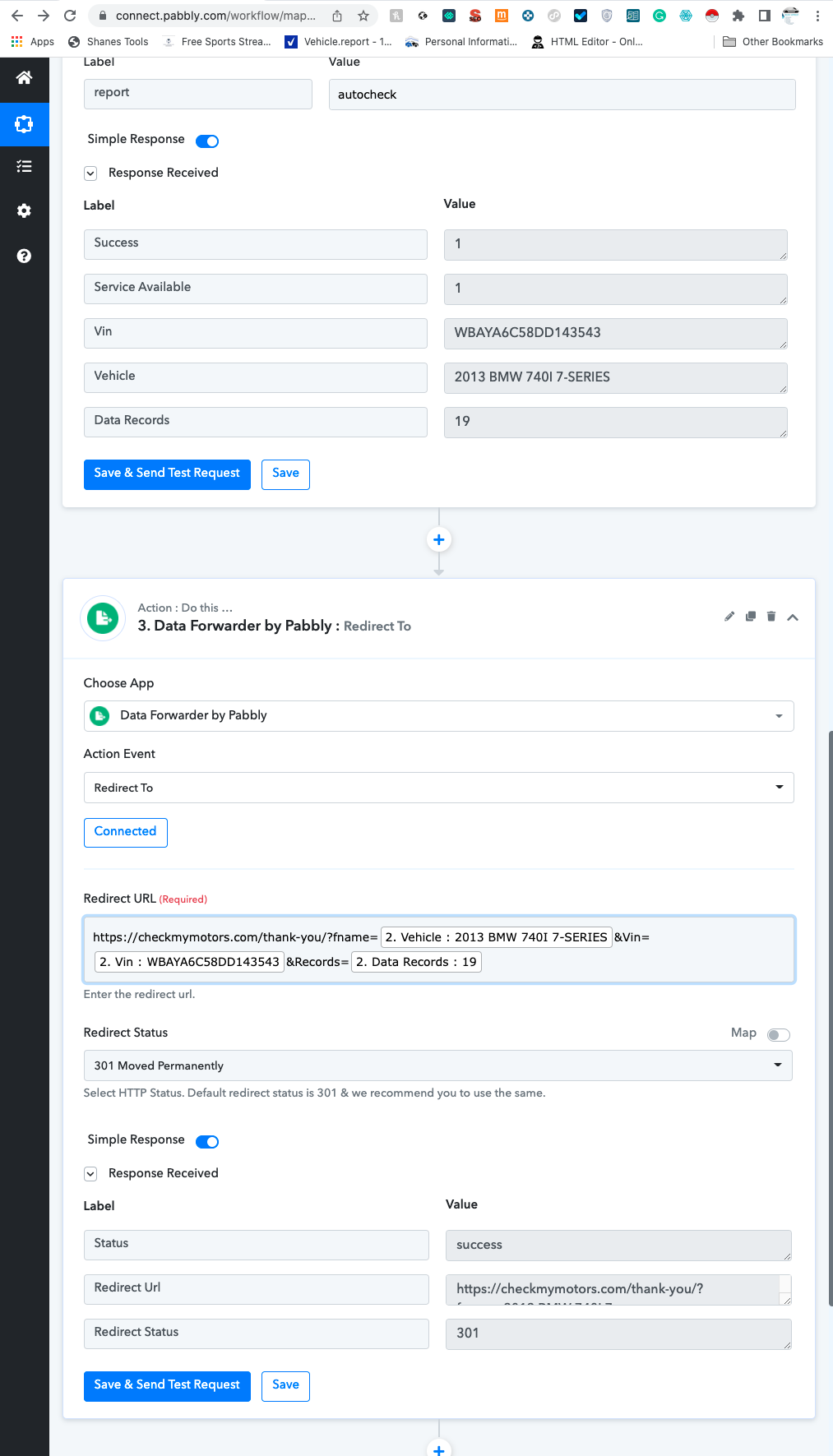Open the Choose App dropdown
The width and height of the screenshot is (833, 1456).
pos(438,716)
